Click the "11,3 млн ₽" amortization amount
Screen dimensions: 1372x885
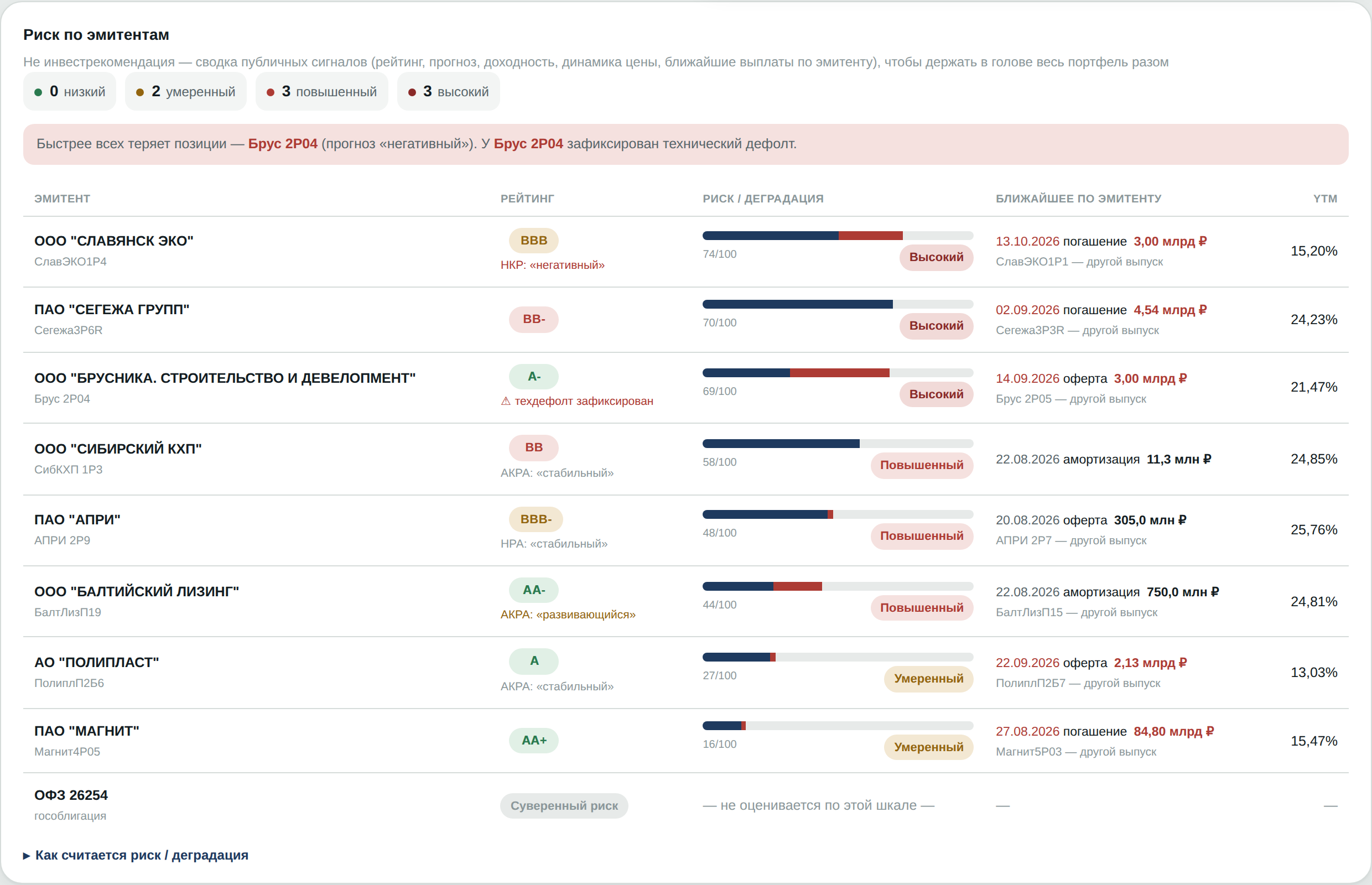tap(1179, 459)
